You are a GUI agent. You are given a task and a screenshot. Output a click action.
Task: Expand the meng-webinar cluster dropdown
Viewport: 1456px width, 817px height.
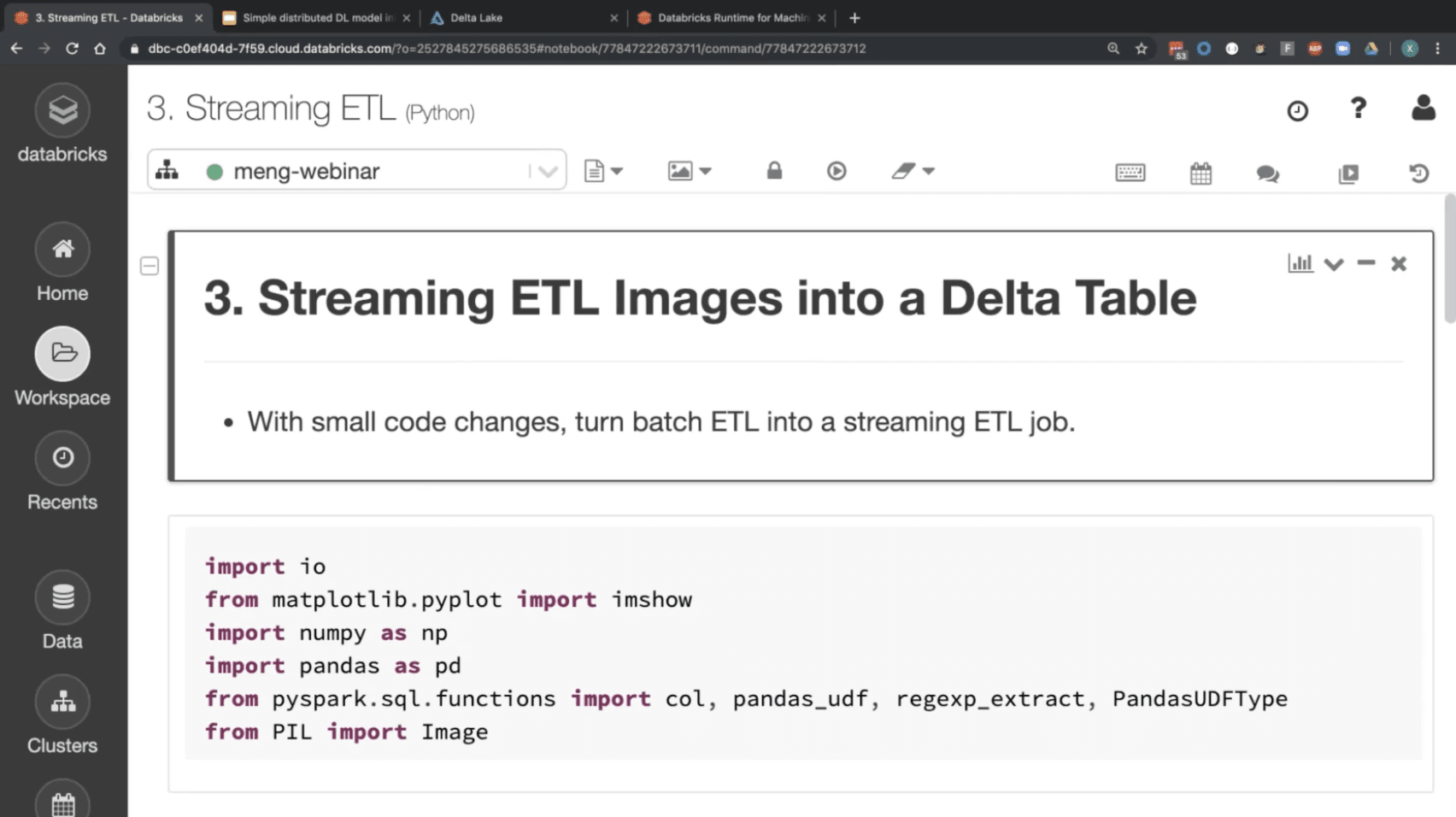click(547, 171)
